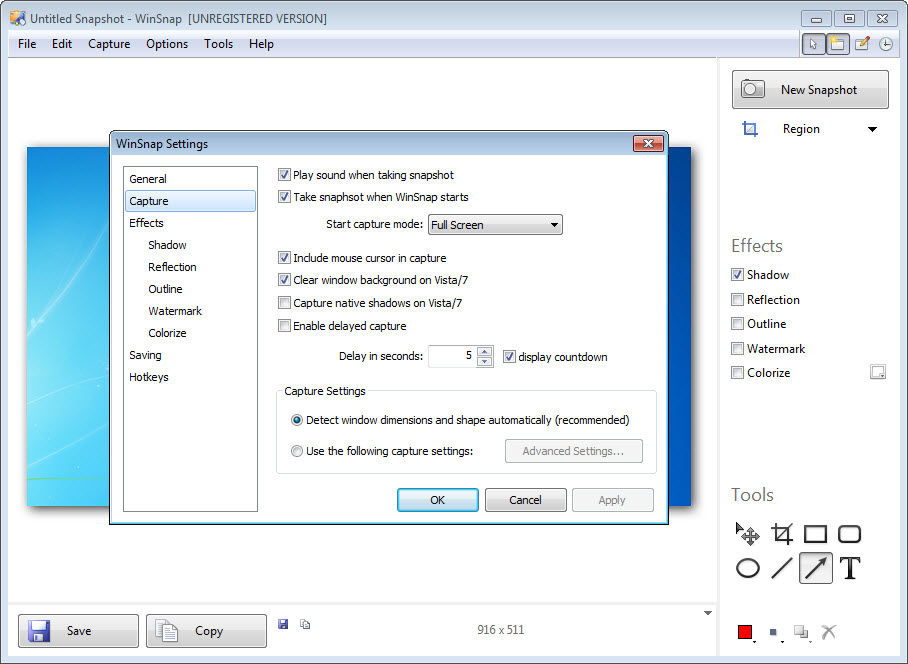Select Watermark in the settings list

[x=175, y=311]
